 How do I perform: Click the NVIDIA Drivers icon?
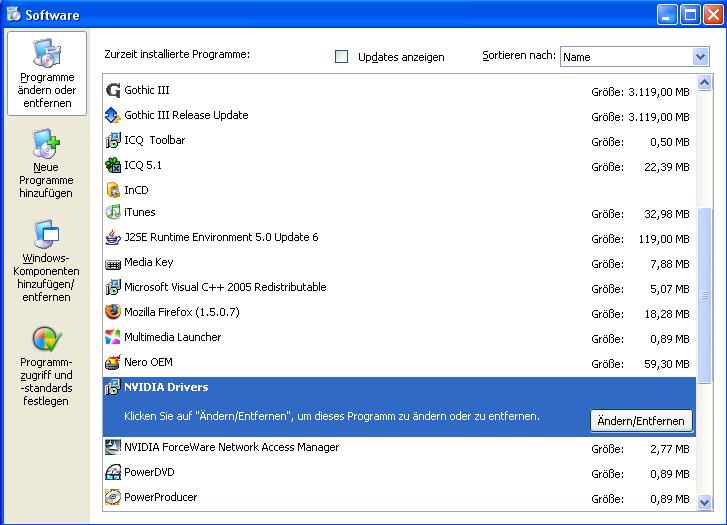113,387
